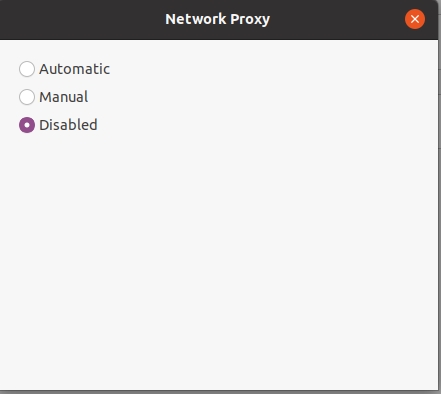Select the Manual proxy radio button
The height and width of the screenshot is (394, 441).
point(27,97)
